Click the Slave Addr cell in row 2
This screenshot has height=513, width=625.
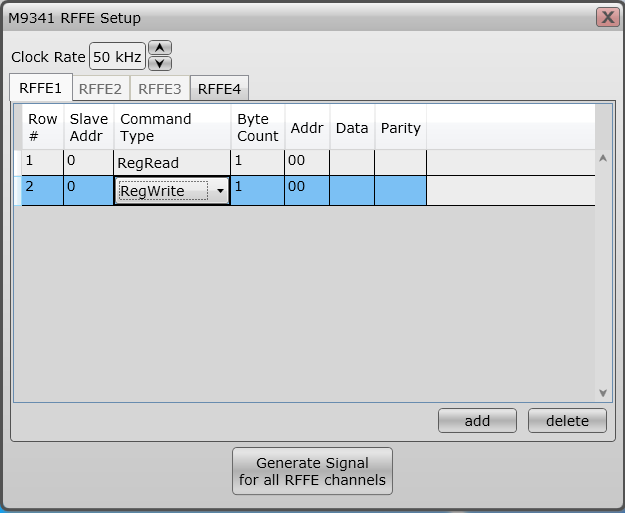88,190
